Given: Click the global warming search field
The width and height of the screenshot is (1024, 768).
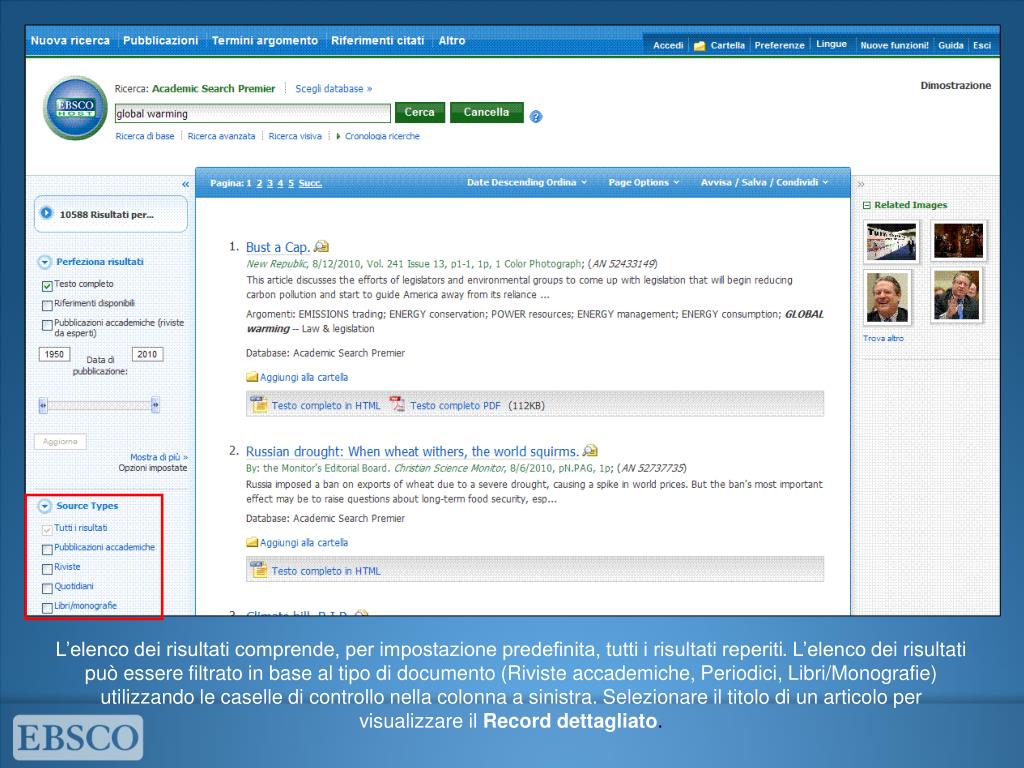Looking at the screenshot, I should [253, 114].
